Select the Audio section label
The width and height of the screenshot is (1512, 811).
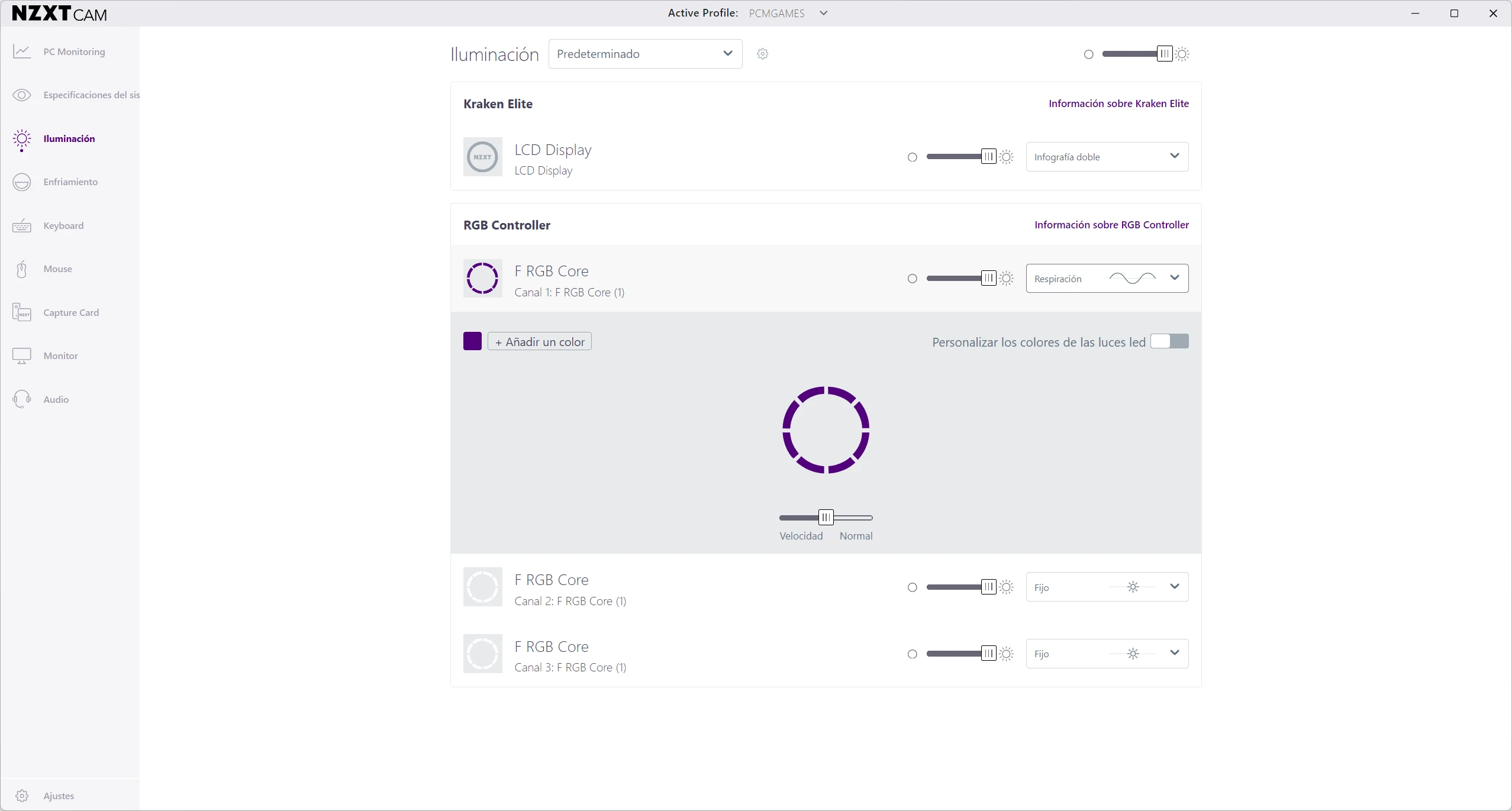56,400
